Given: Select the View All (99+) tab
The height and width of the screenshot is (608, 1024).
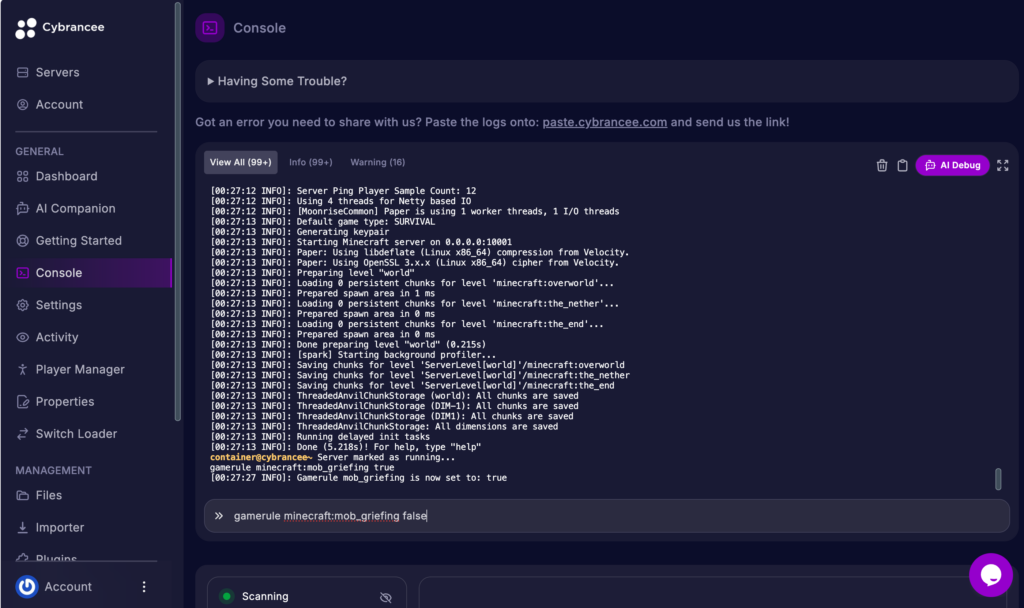Looking at the screenshot, I should click(240, 163).
